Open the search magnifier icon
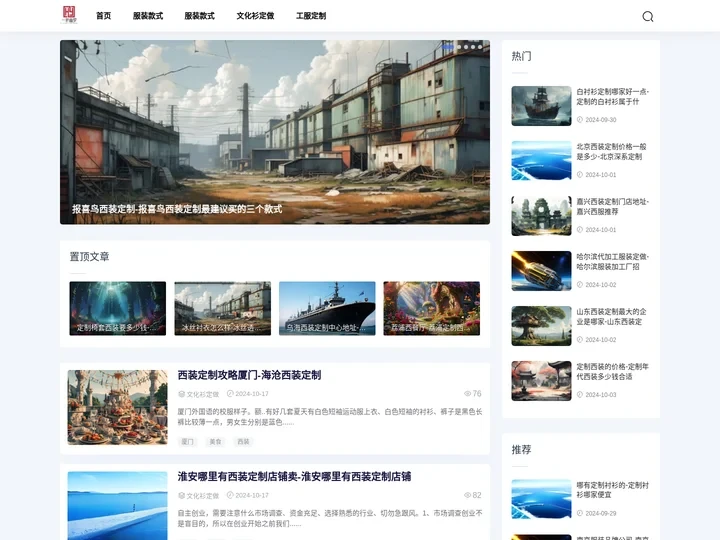720x540 pixels. tap(647, 17)
